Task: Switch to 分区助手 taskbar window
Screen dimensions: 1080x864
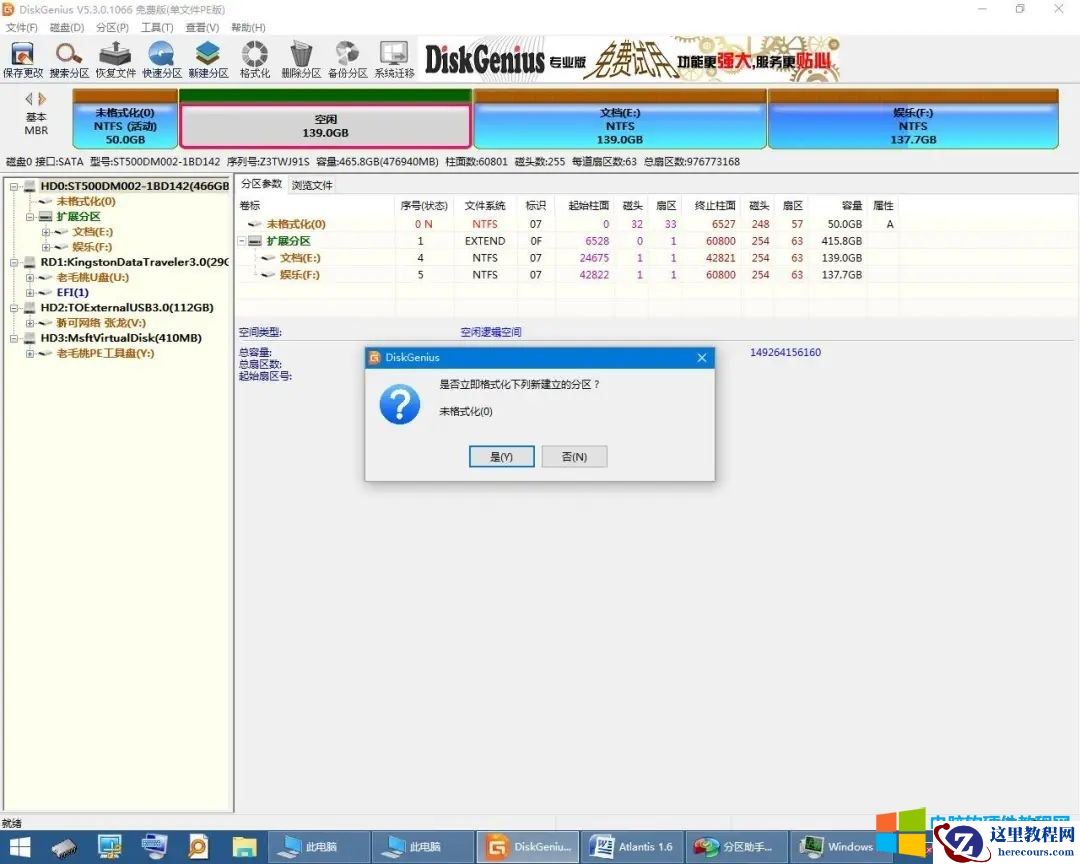Action: pos(736,847)
